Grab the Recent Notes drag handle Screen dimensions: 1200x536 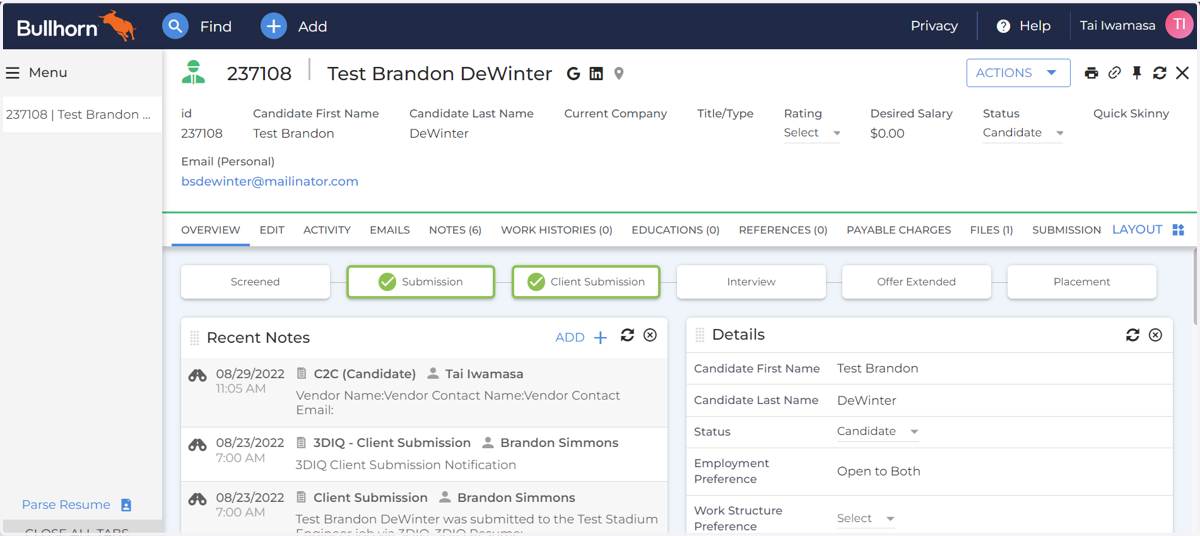point(195,338)
